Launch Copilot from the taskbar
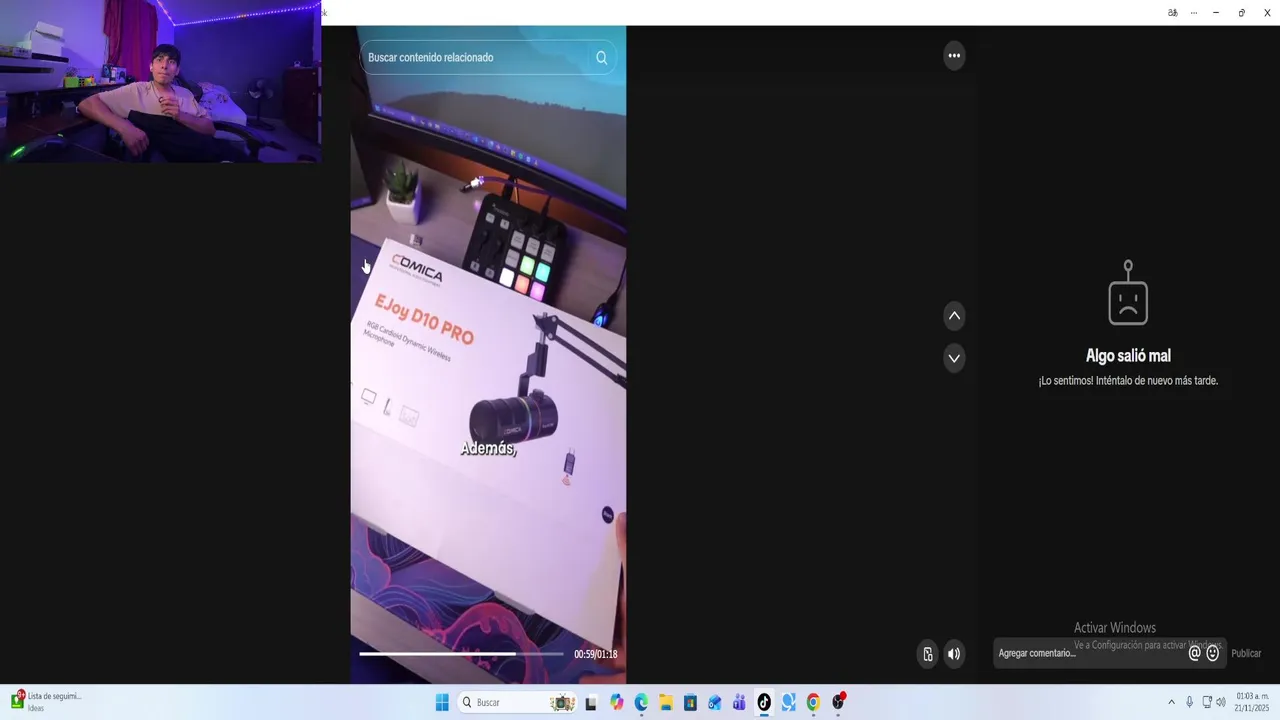1280x720 pixels. click(616, 702)
